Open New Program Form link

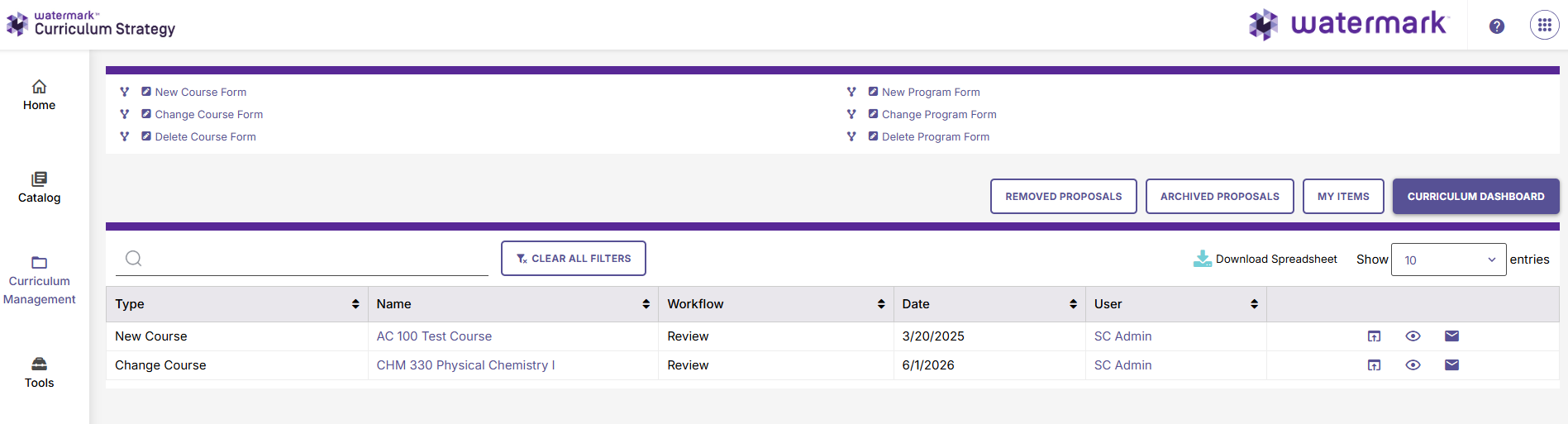(931, 92)
